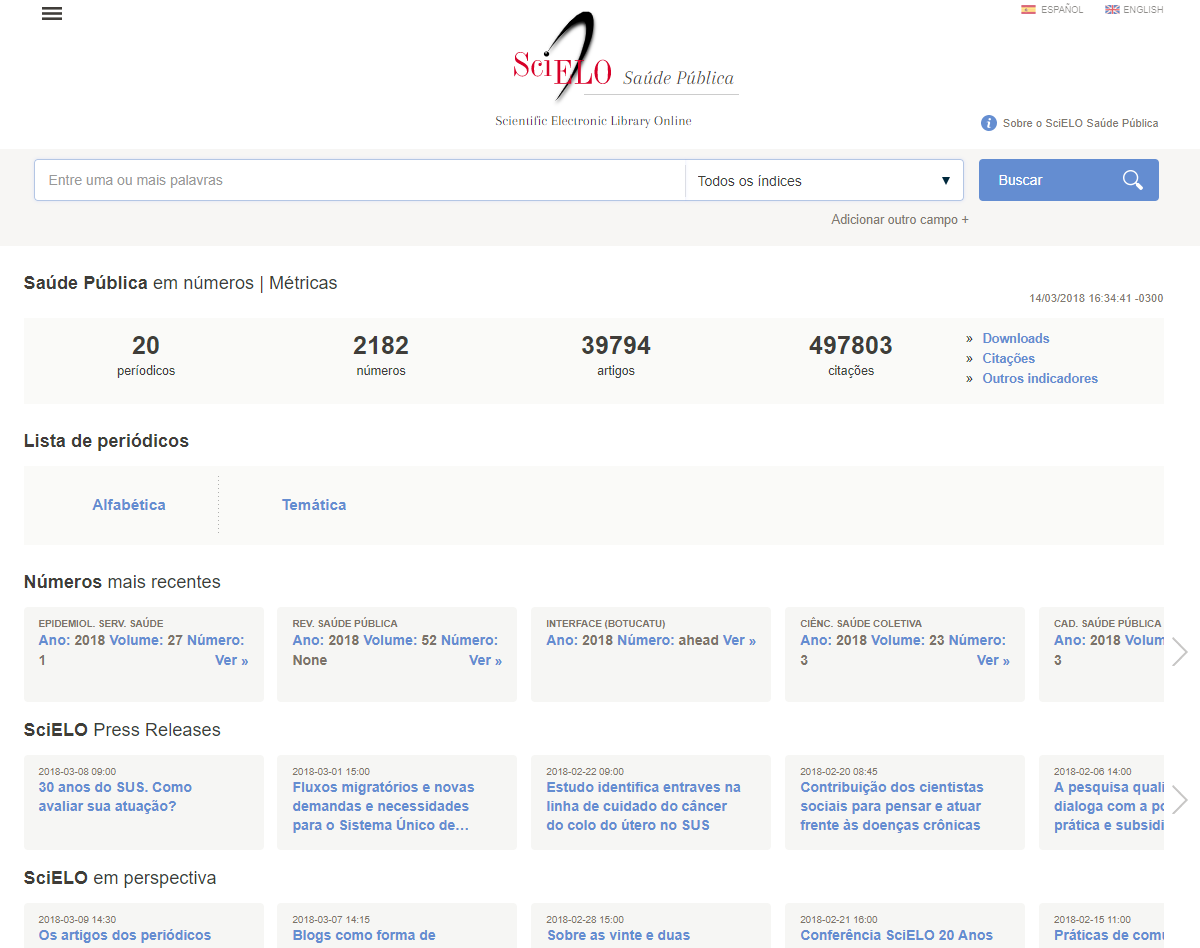Click the 497803 citações count

[851, 355]
